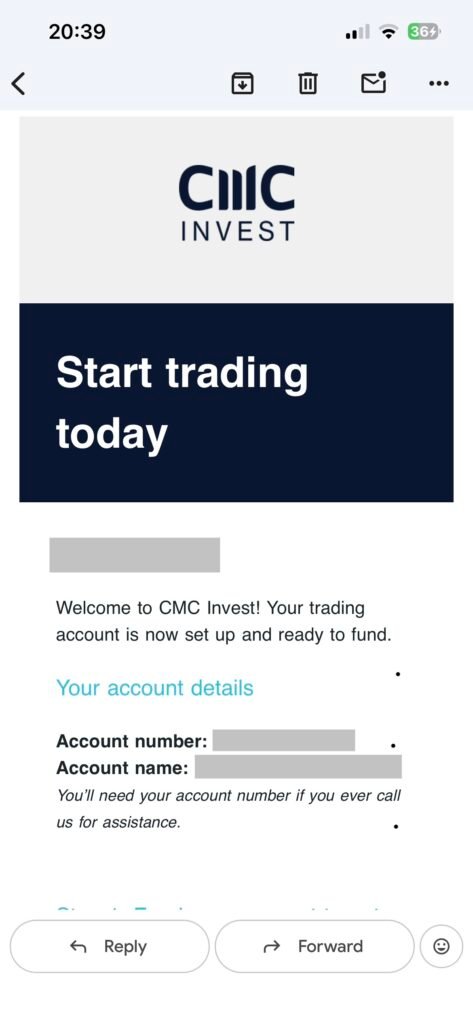Tap the Welcome to CMC Invest paragraph
The image size is (473, 1024).
[x=223, y=621]
